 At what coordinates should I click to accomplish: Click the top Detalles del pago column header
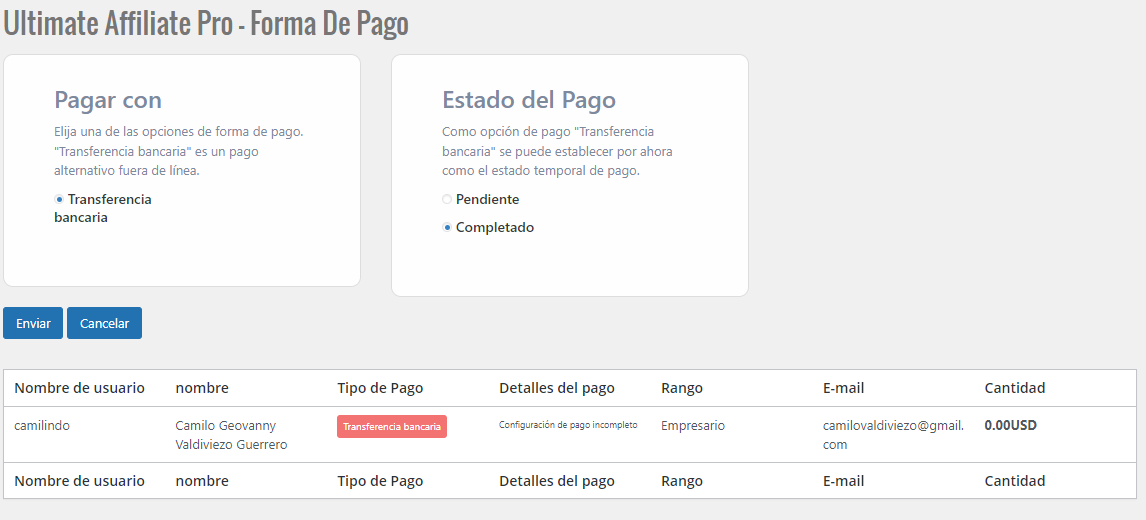556,388
